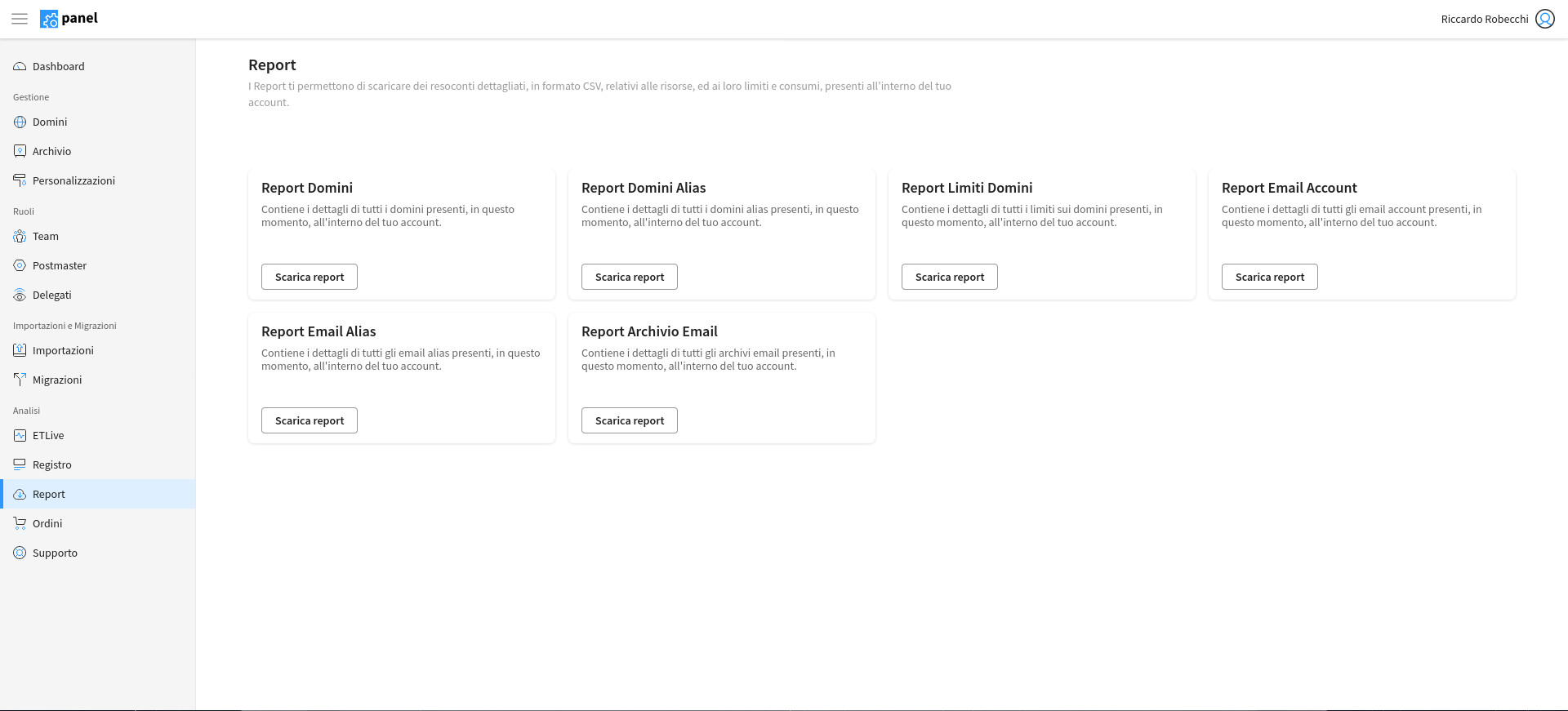Click the Report Email Account card title

(1289, 188)
